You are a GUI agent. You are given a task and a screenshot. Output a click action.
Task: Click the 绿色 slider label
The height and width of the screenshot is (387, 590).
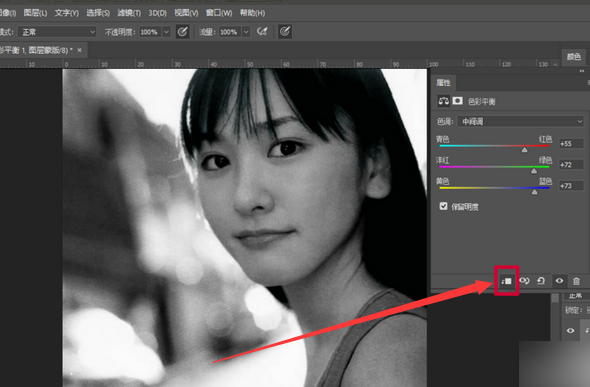(545, 160)
